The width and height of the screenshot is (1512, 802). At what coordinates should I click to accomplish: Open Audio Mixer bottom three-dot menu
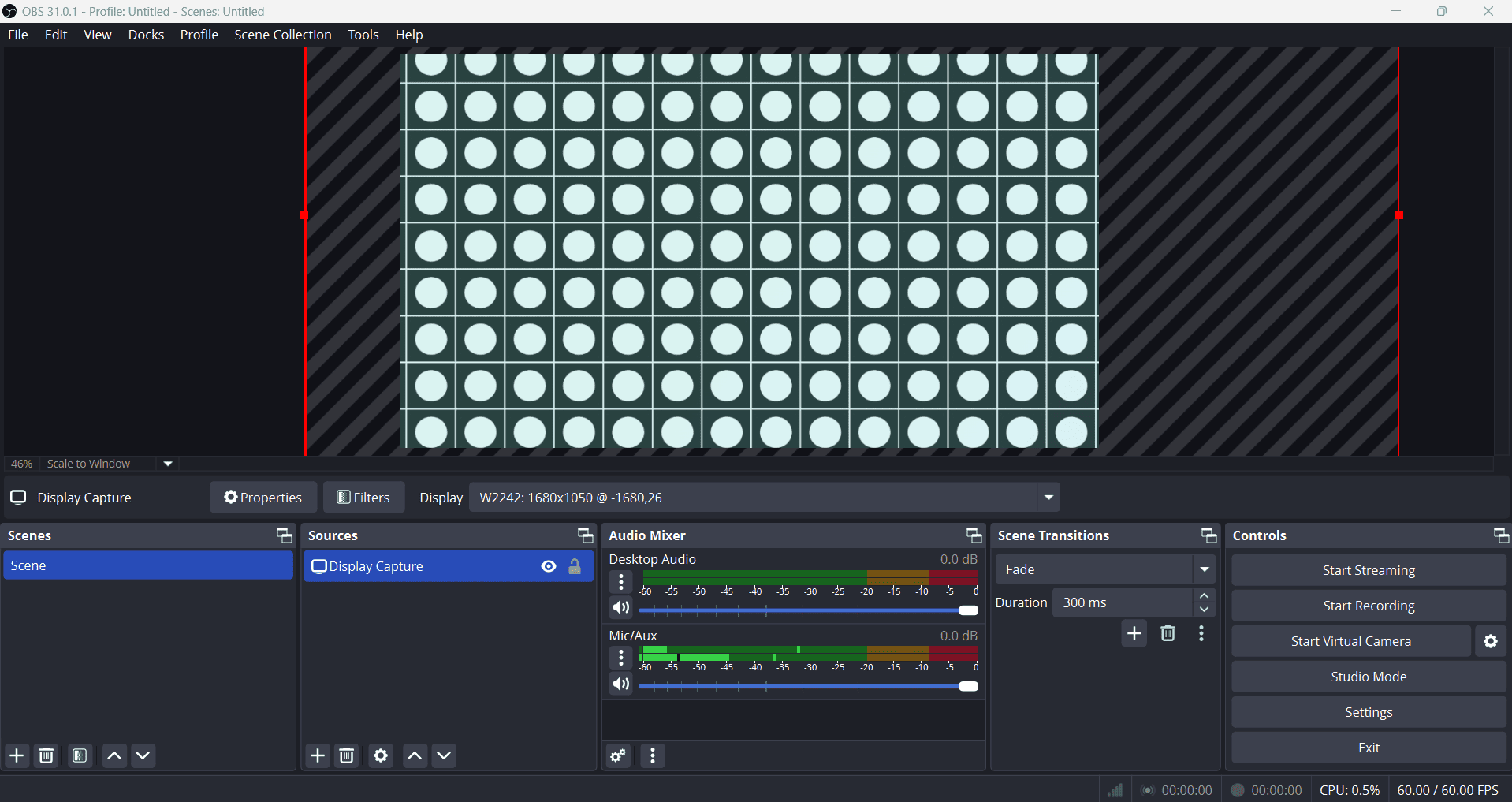(653, 755)
